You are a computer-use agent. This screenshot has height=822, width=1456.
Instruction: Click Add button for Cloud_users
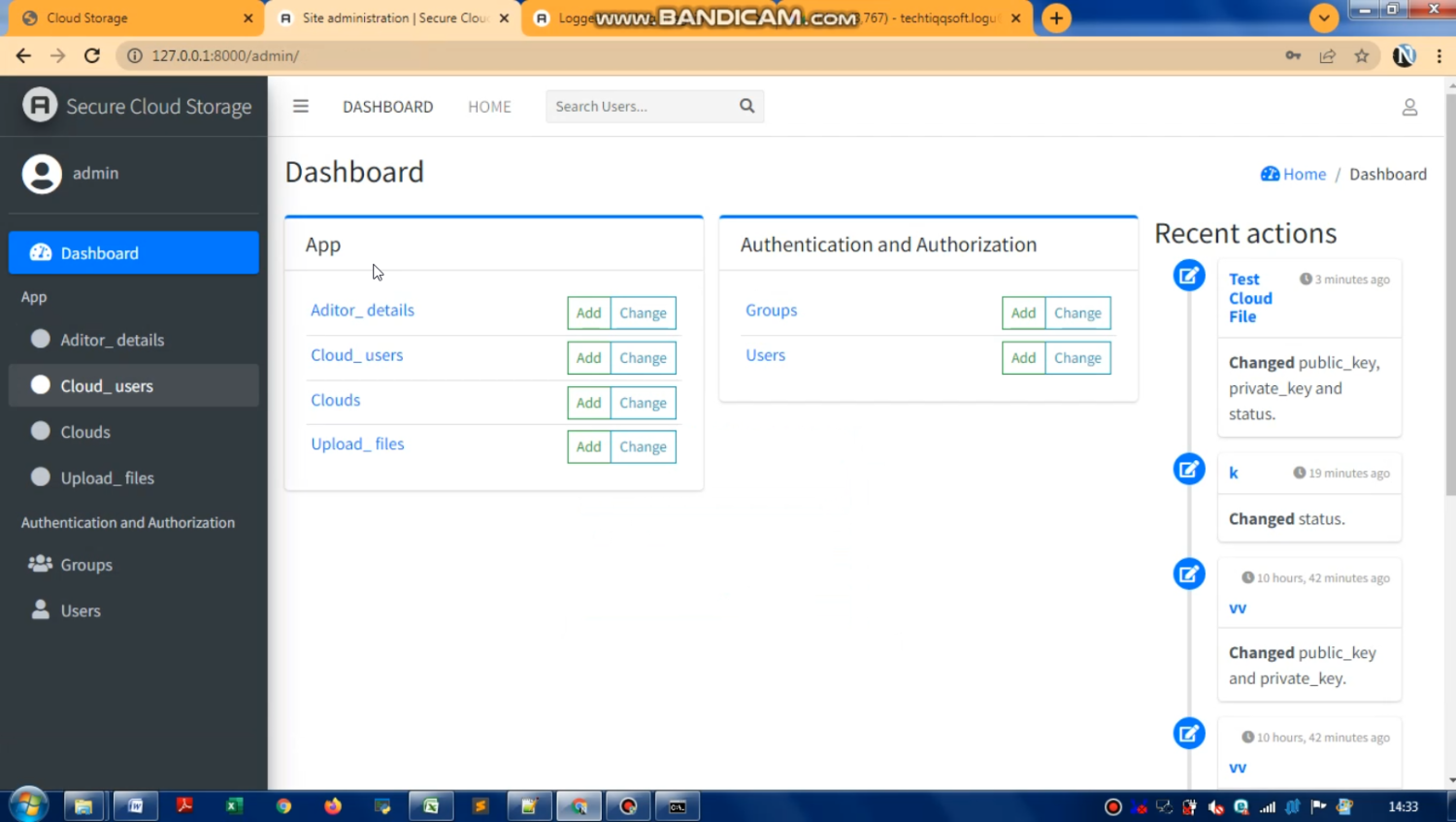588,358
